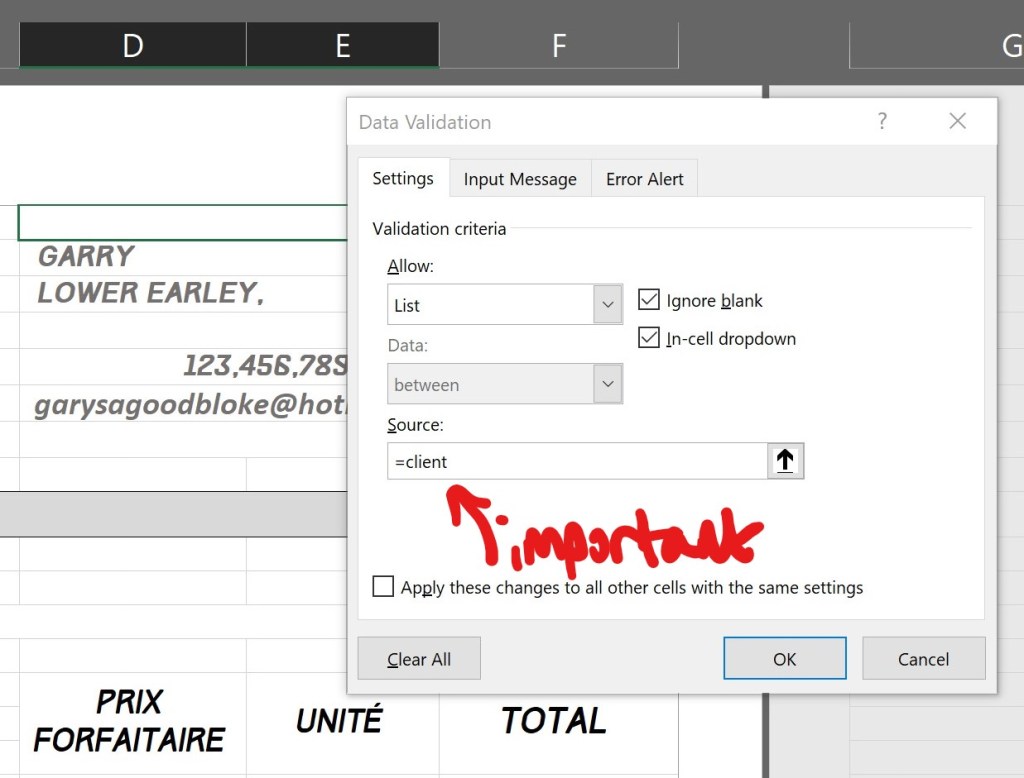Toggle the Ignore blank checkbox
The image size is (1024, 778).
[649, 300]
